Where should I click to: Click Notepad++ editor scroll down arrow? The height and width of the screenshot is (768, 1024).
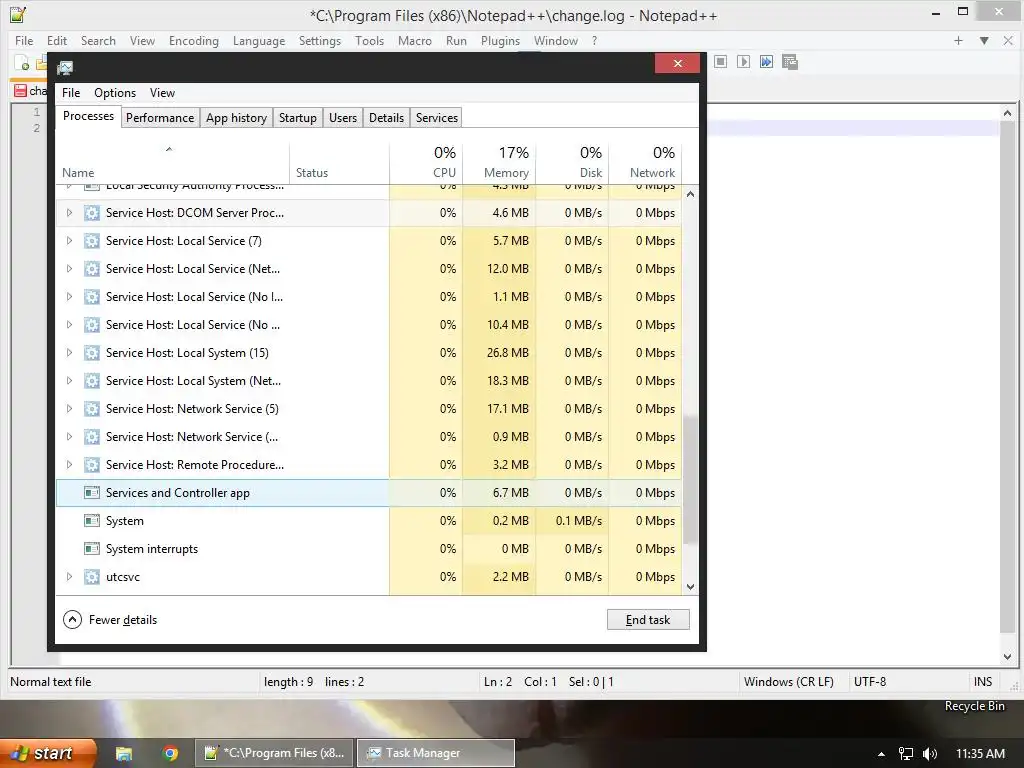tap(1007, 657)
